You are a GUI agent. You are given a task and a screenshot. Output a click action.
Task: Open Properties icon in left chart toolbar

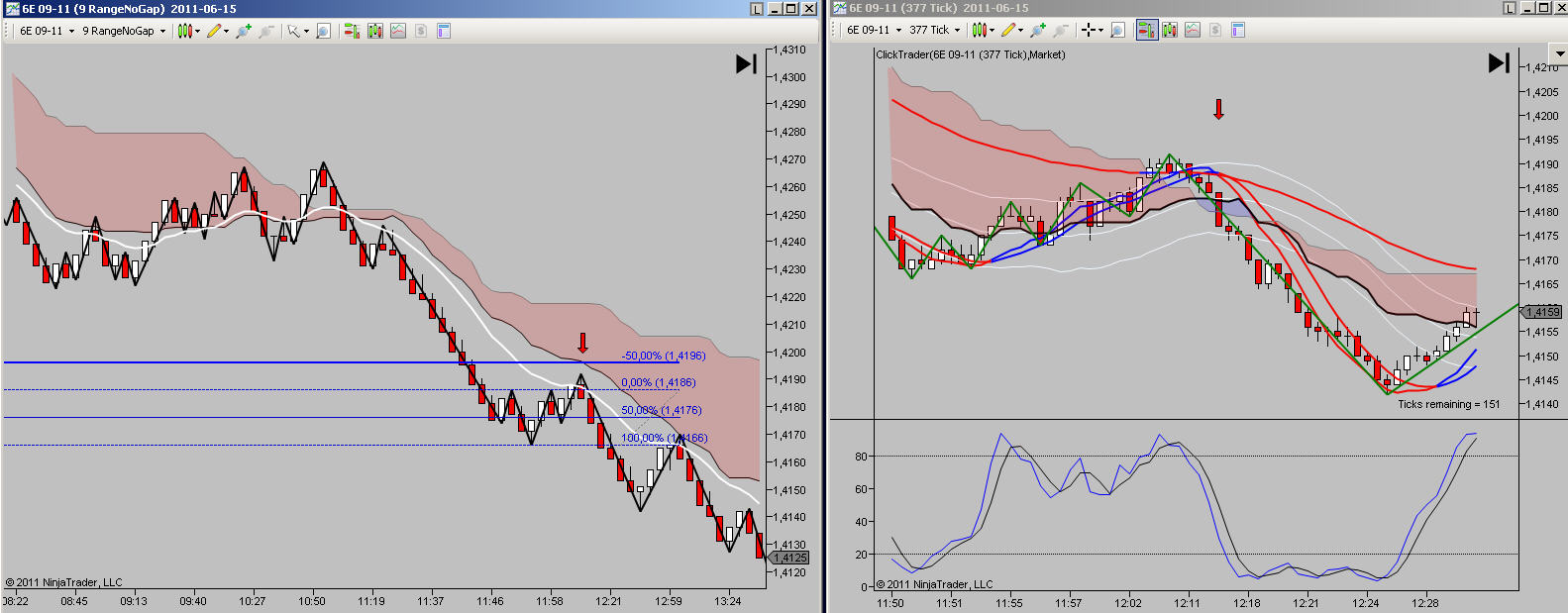pyautogui.click(x=444, y=31)
